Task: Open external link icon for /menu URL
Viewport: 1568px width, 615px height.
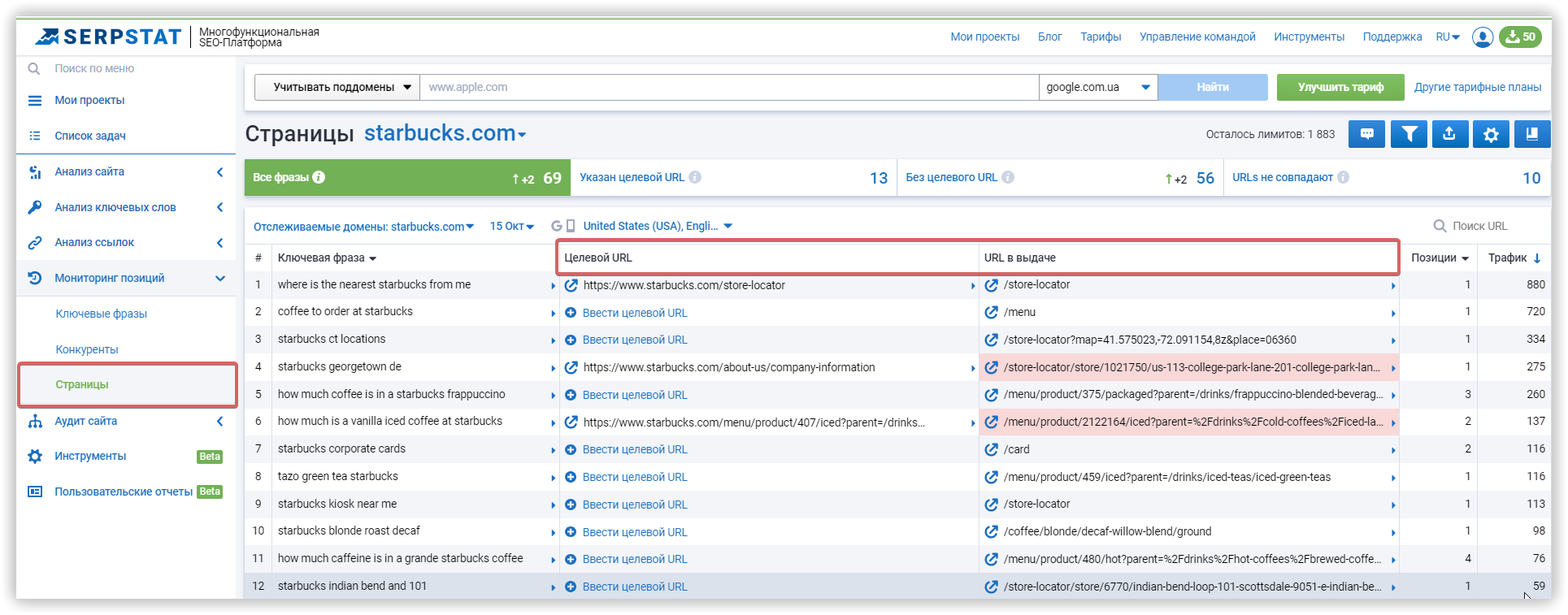Action: [991, 312]
